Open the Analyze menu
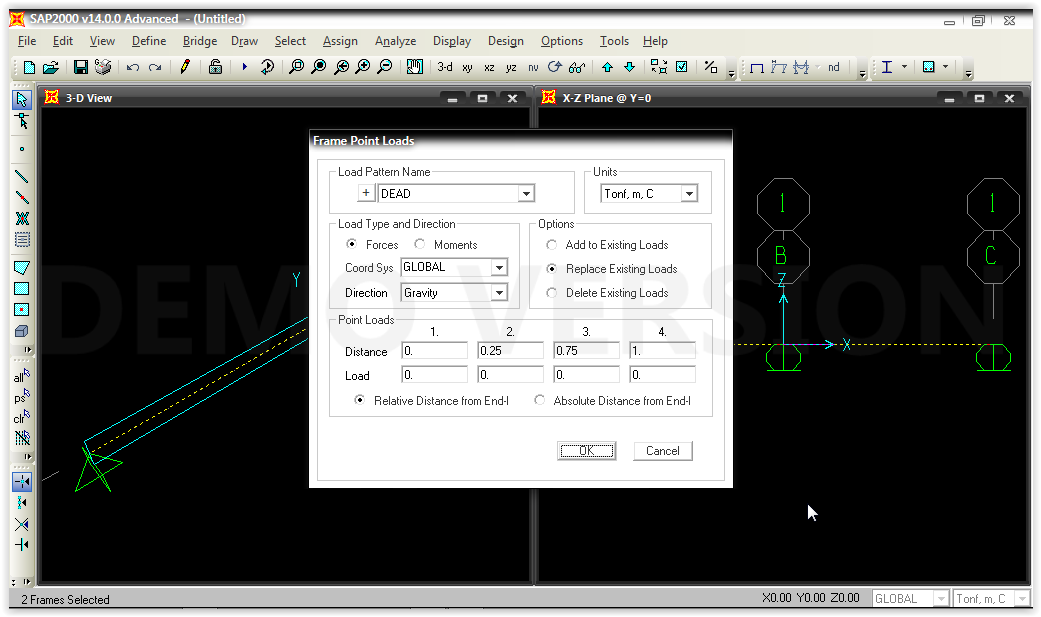The width and height of the screenshot is (1041, 617). tap(395, 41)
